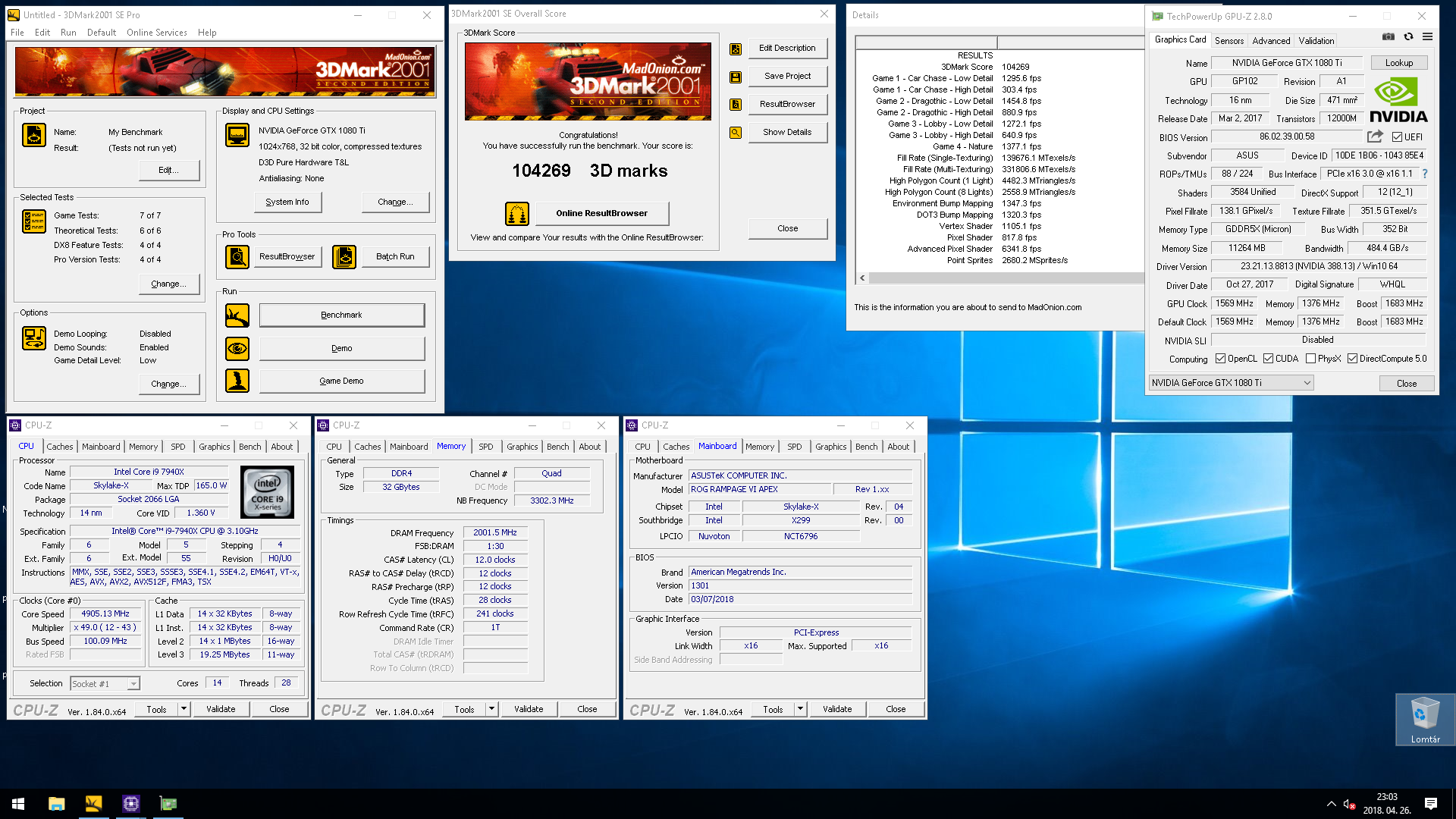Viewport: 1456px width, 819px height.
Task: Click the Benchmark button
Action: (x=342, y=315)
